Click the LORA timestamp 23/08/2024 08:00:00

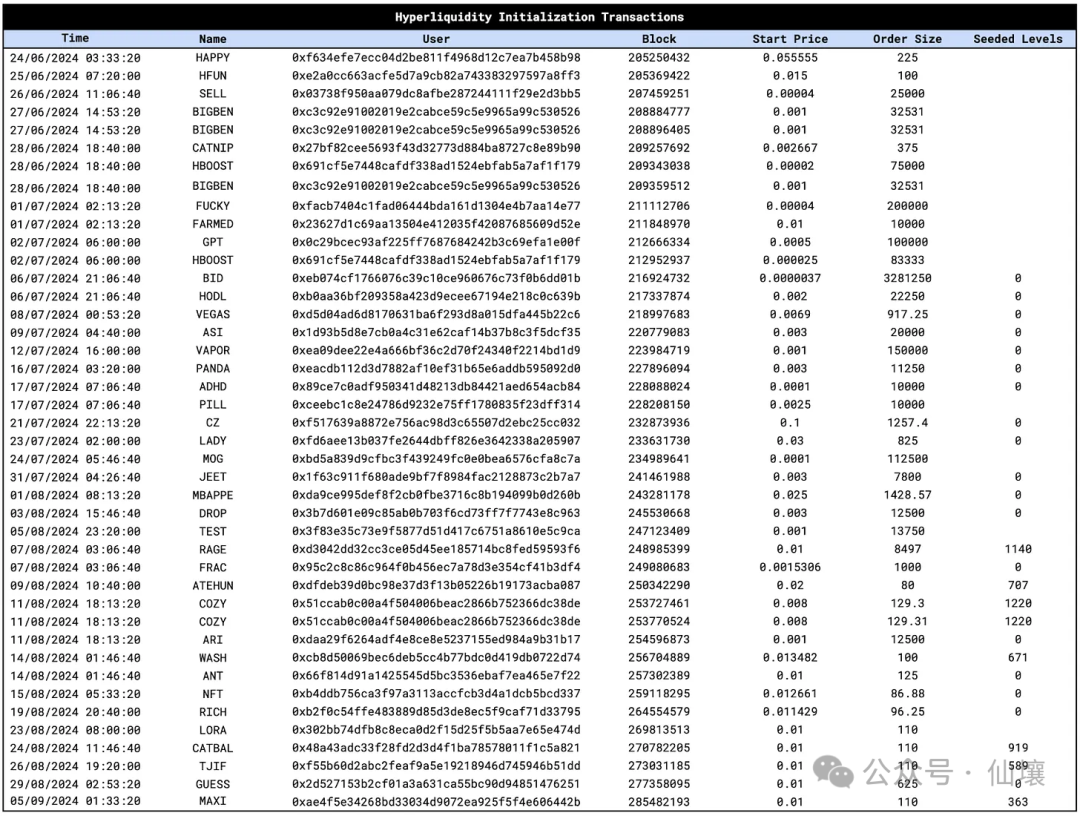75,730
